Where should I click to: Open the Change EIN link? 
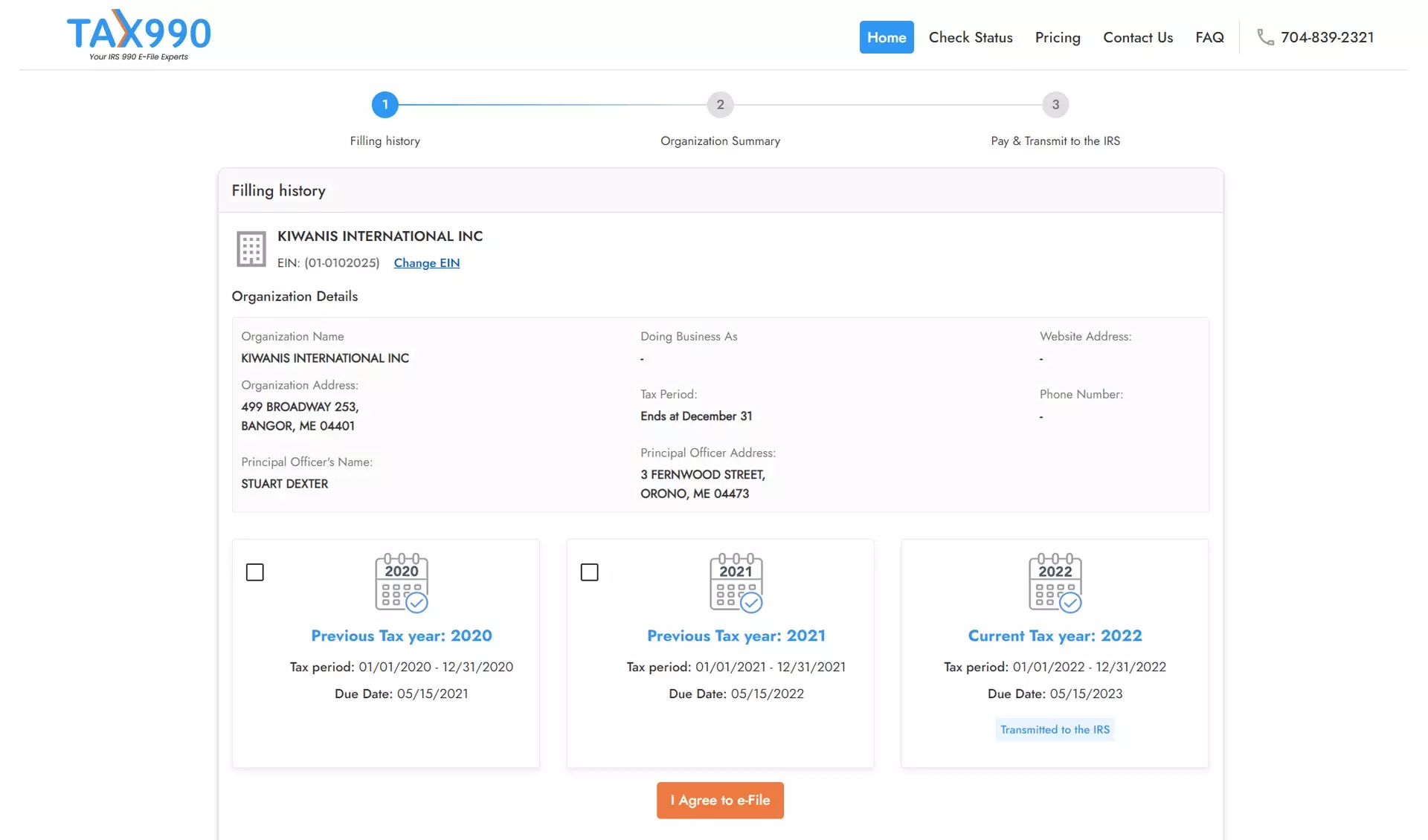(x=426, y=263)
